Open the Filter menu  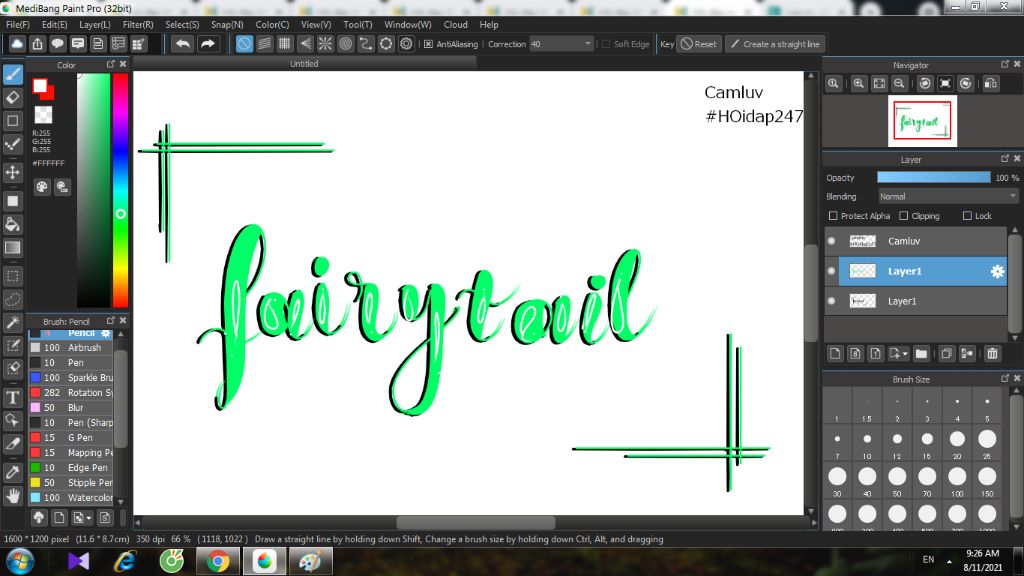click(138, 25)
